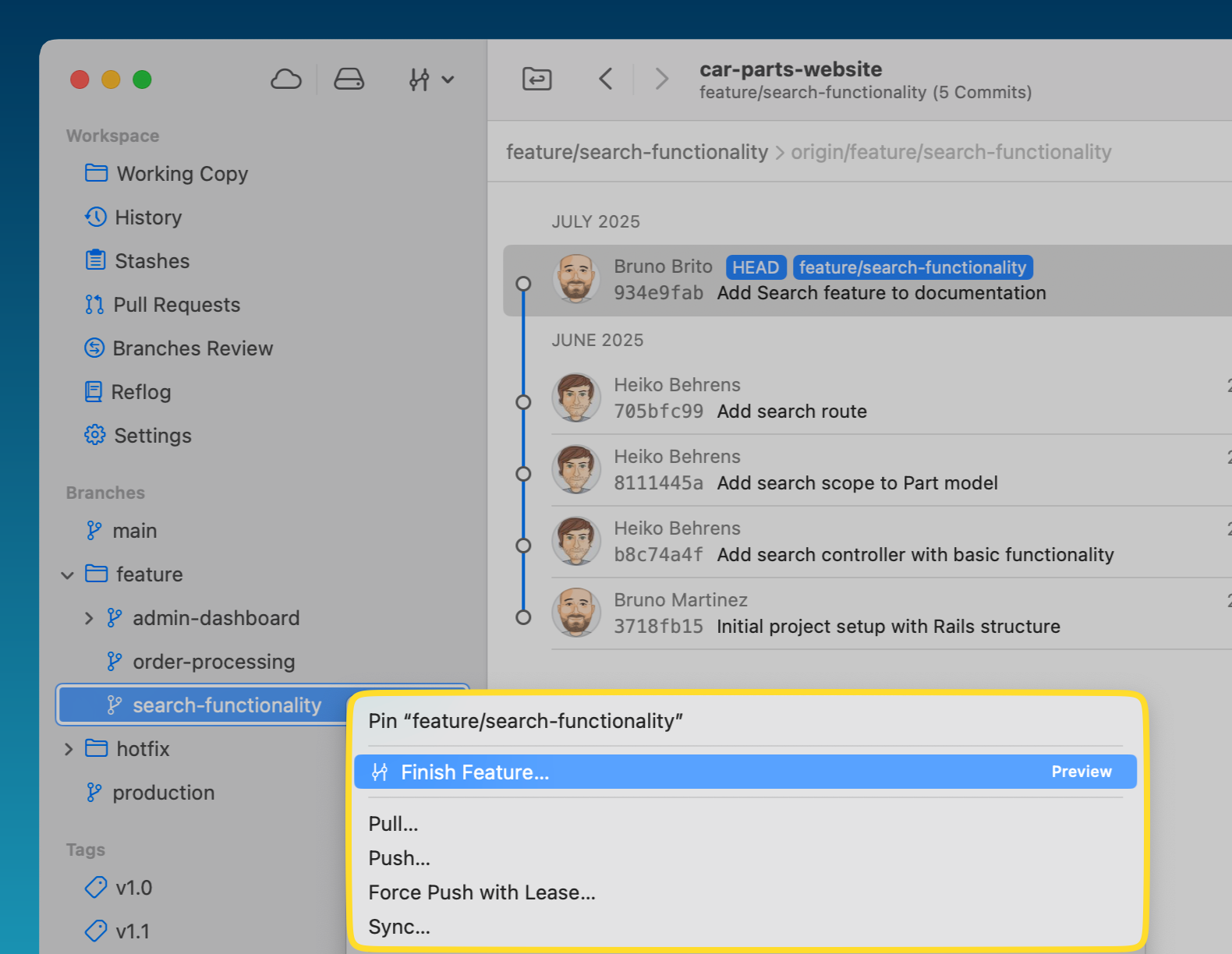This screenshot has height=954, width=1232.
Task: Expand the admin-dashboard branch item
Action: pos(89,619)
